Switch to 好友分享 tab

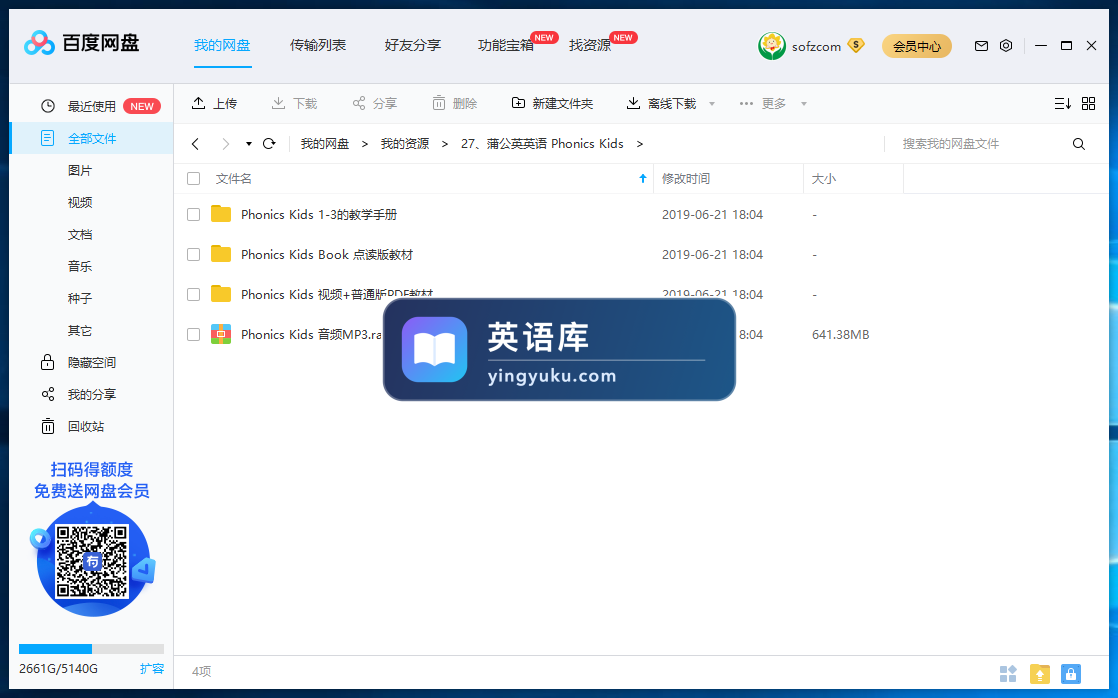pos(412,46)
